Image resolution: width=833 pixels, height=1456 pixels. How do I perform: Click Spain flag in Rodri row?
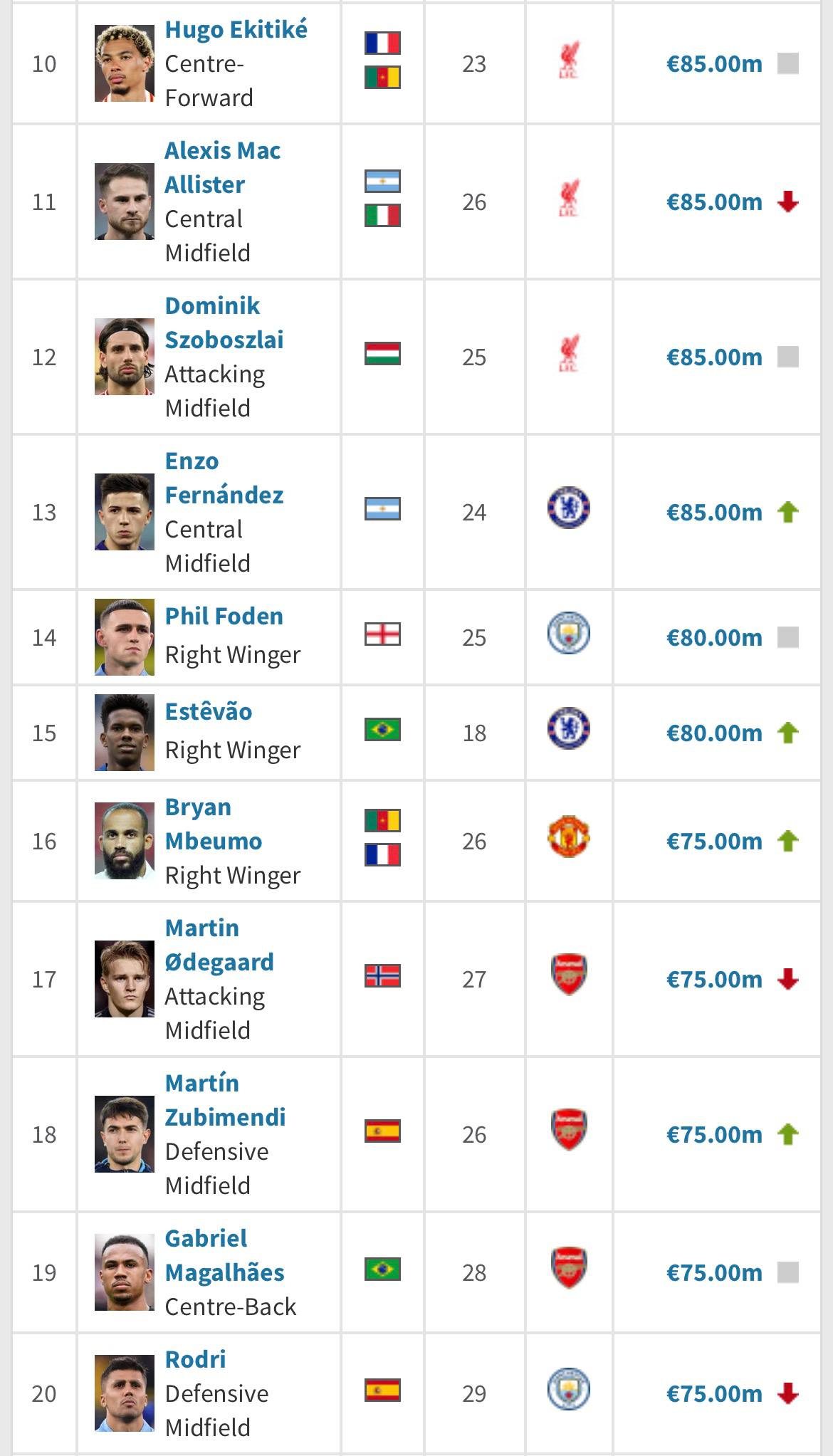[382, 1390]
